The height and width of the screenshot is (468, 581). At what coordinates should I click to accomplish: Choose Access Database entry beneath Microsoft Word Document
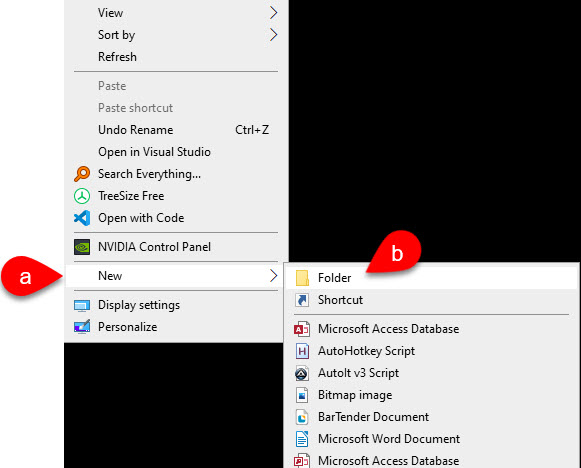[431, 461]
